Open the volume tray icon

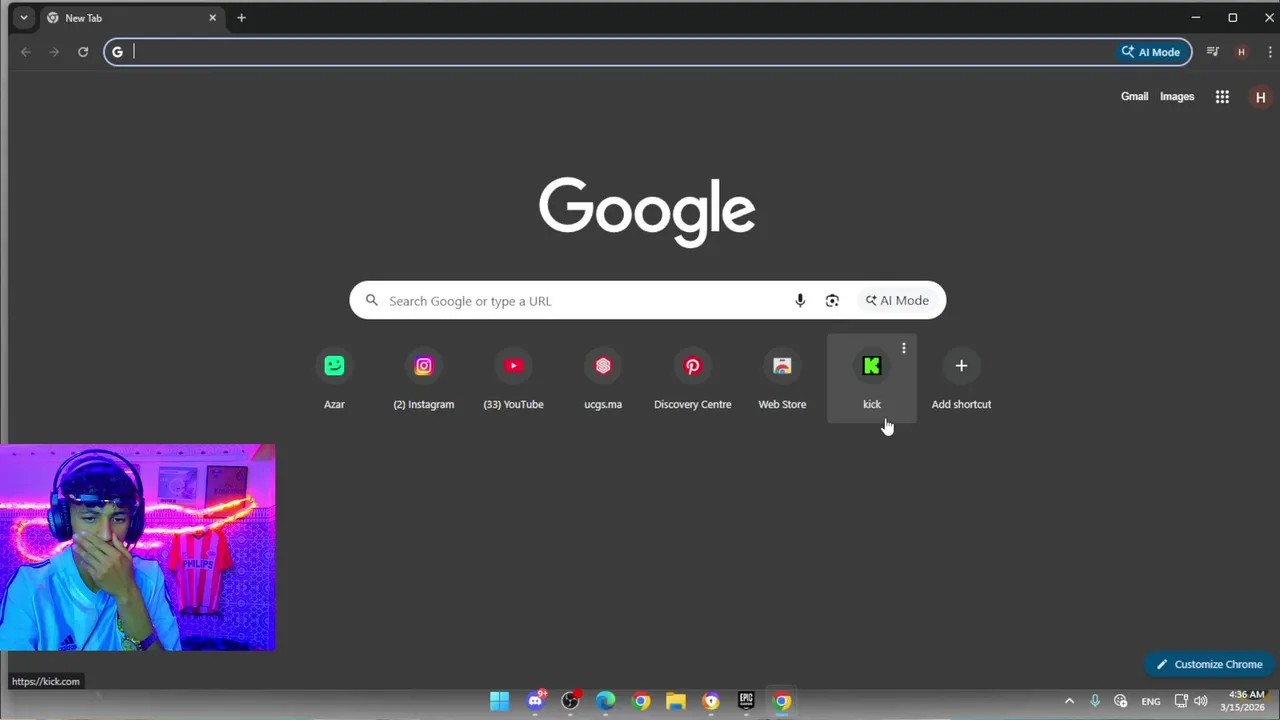pos(1200,701)
